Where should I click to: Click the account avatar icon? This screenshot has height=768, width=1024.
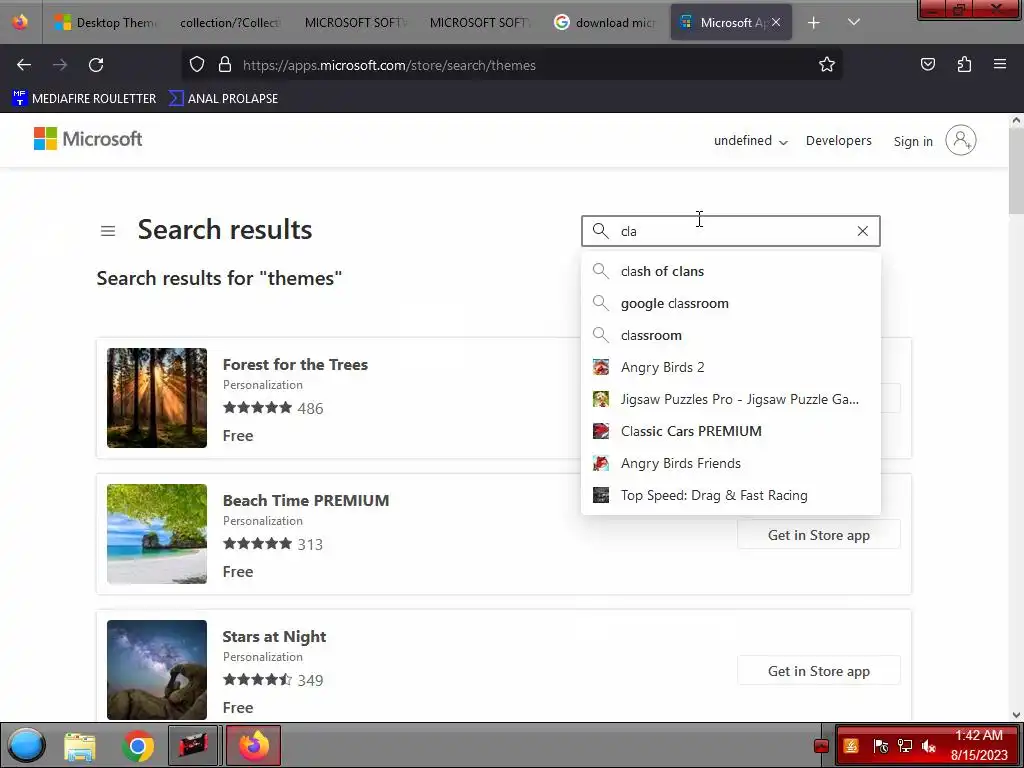click(961, 140)
